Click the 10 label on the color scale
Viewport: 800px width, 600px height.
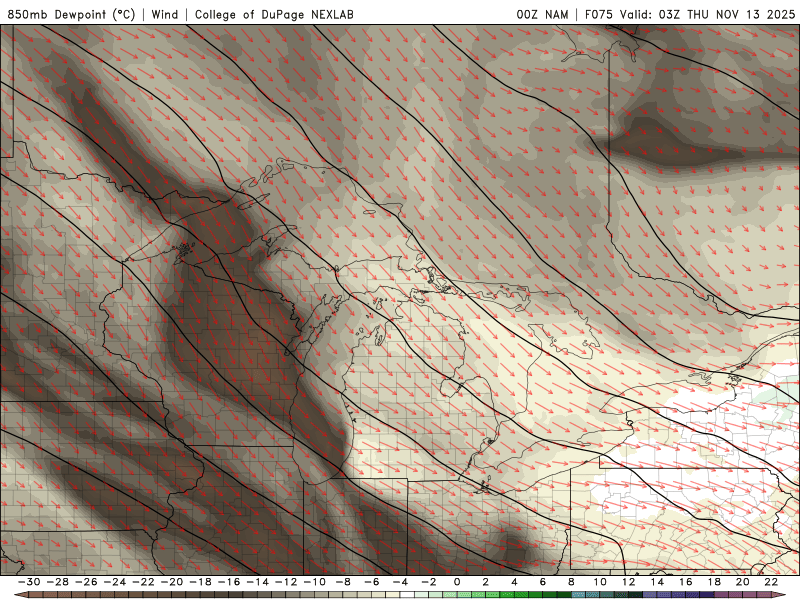600,582
